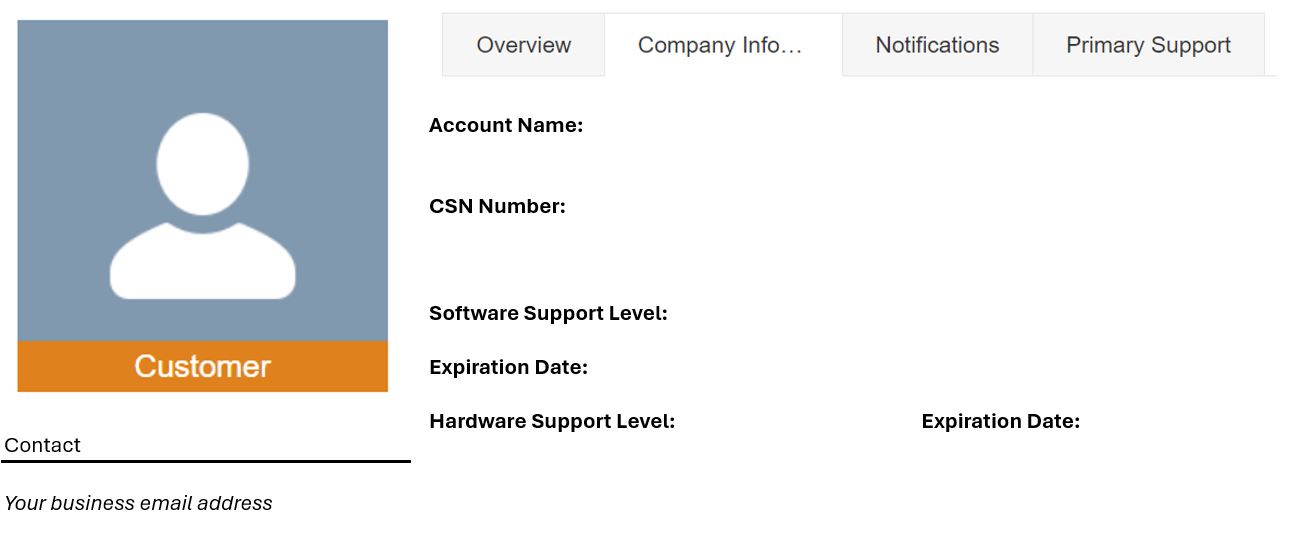Click the white person silhouette avatar icon
The height and width of the screenshot is (551, 1290).
pyautogui.click(x=203, y=206)
